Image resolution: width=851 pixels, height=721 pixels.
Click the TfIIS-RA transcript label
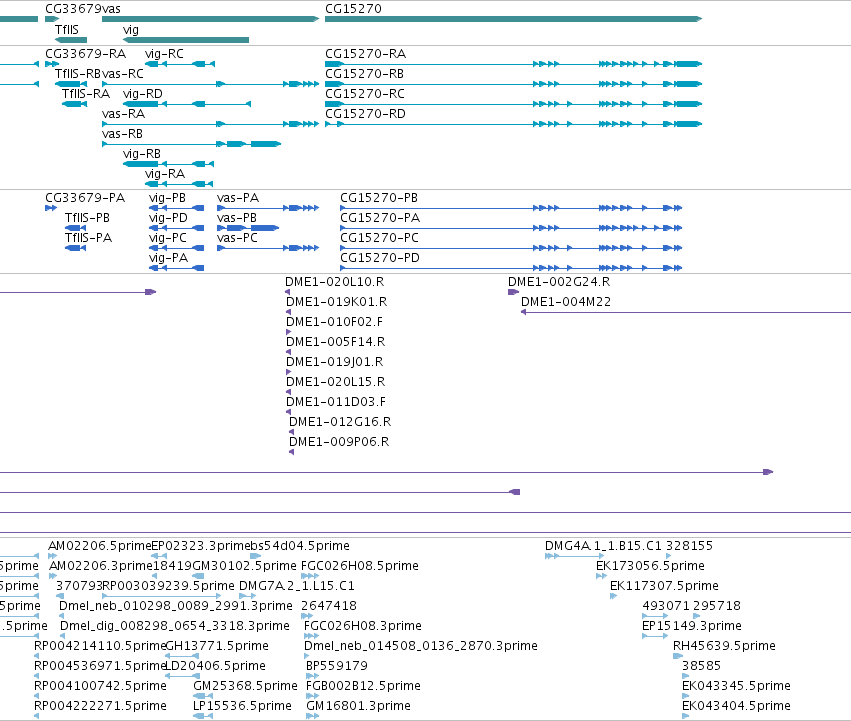coord(86,94)
